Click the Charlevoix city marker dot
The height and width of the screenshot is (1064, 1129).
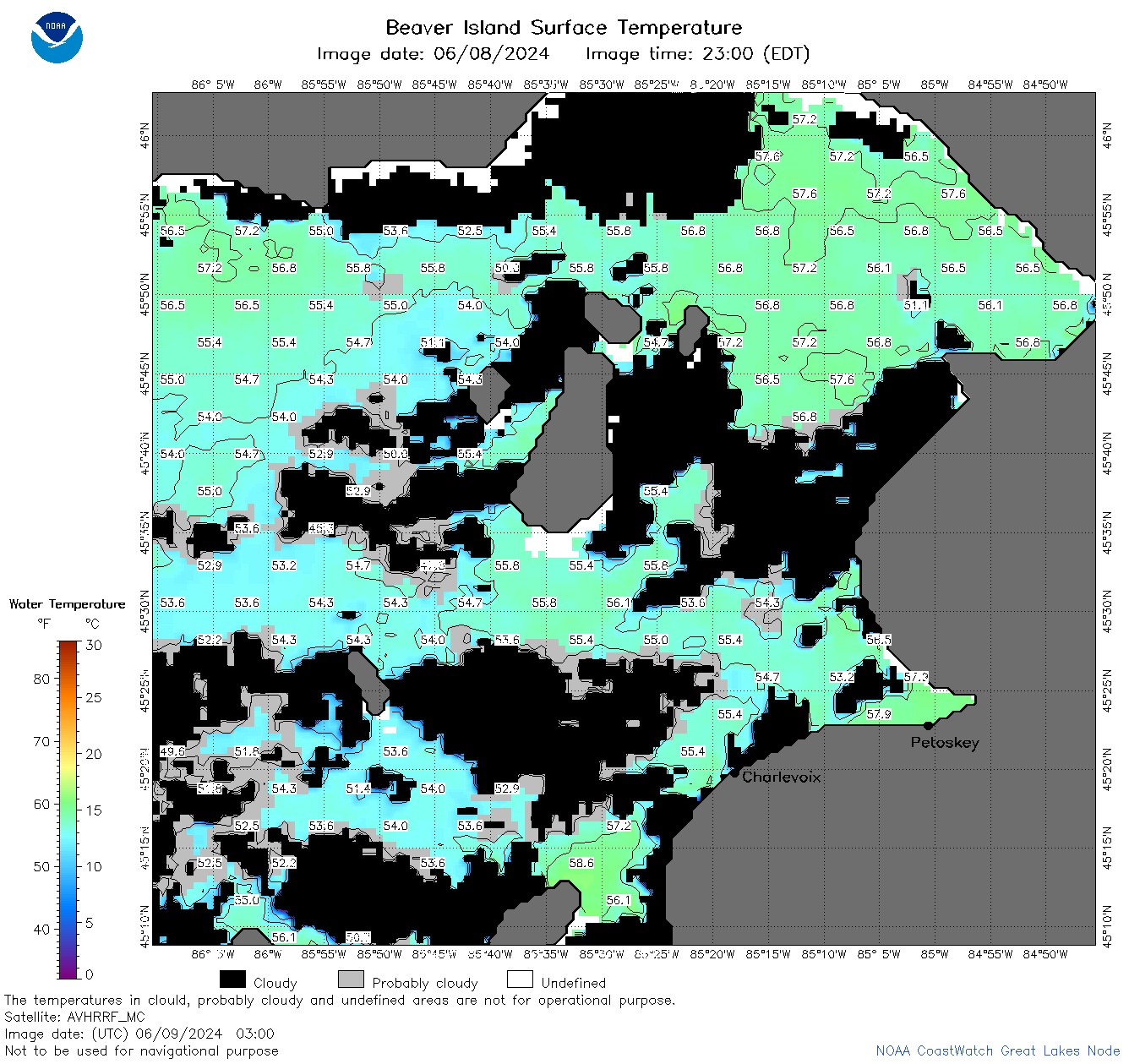pyautogui.click(x=734, y=772)
